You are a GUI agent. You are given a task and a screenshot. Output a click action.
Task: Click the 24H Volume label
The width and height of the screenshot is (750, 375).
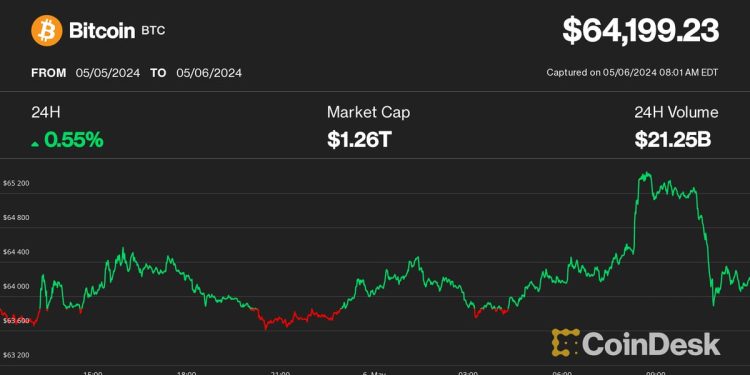[676, 112]
